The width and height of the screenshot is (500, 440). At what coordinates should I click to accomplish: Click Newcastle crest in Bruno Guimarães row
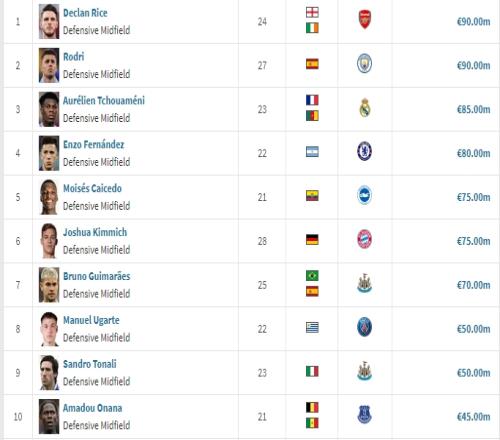364,283
